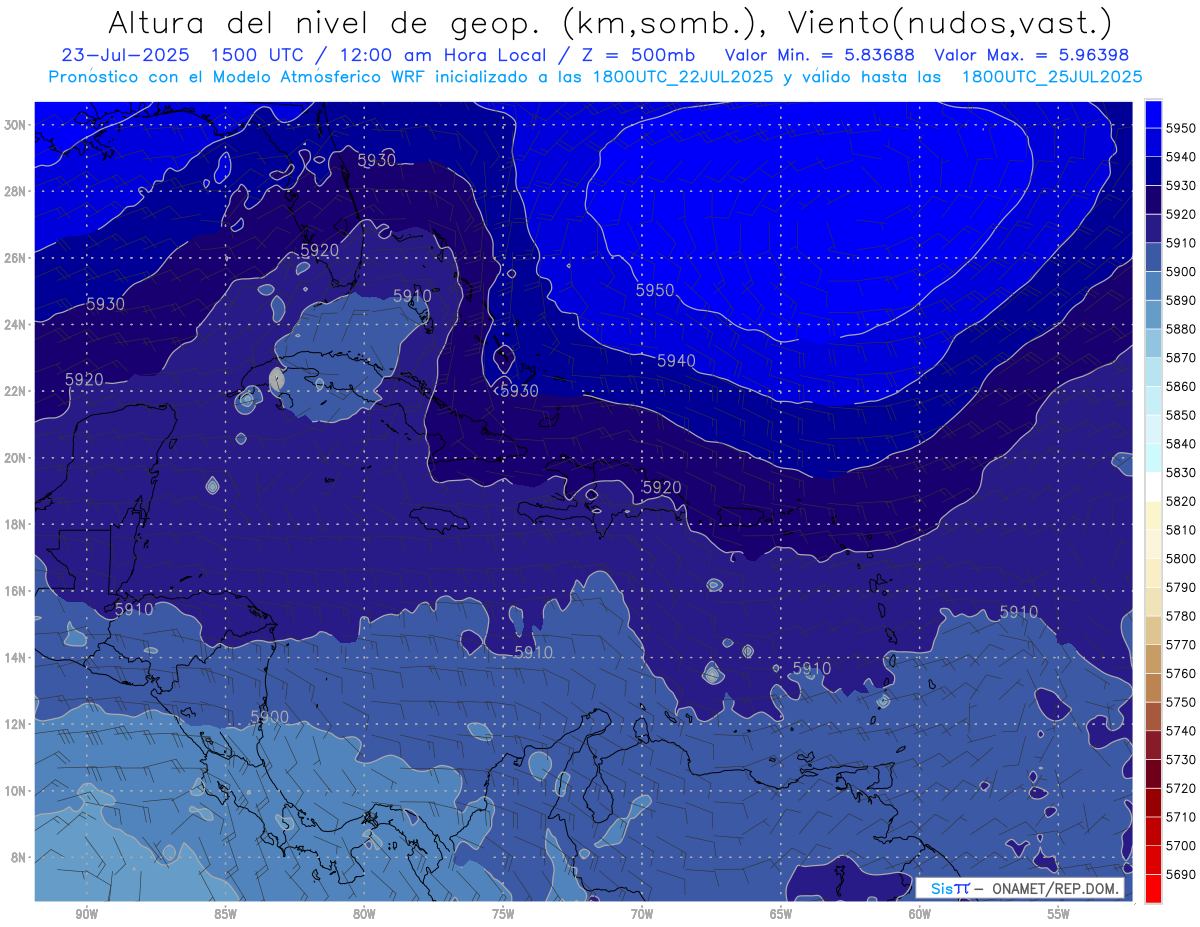Select the 22N latitude axis label
Screen dimensions: 1200x927
(17, 391)
